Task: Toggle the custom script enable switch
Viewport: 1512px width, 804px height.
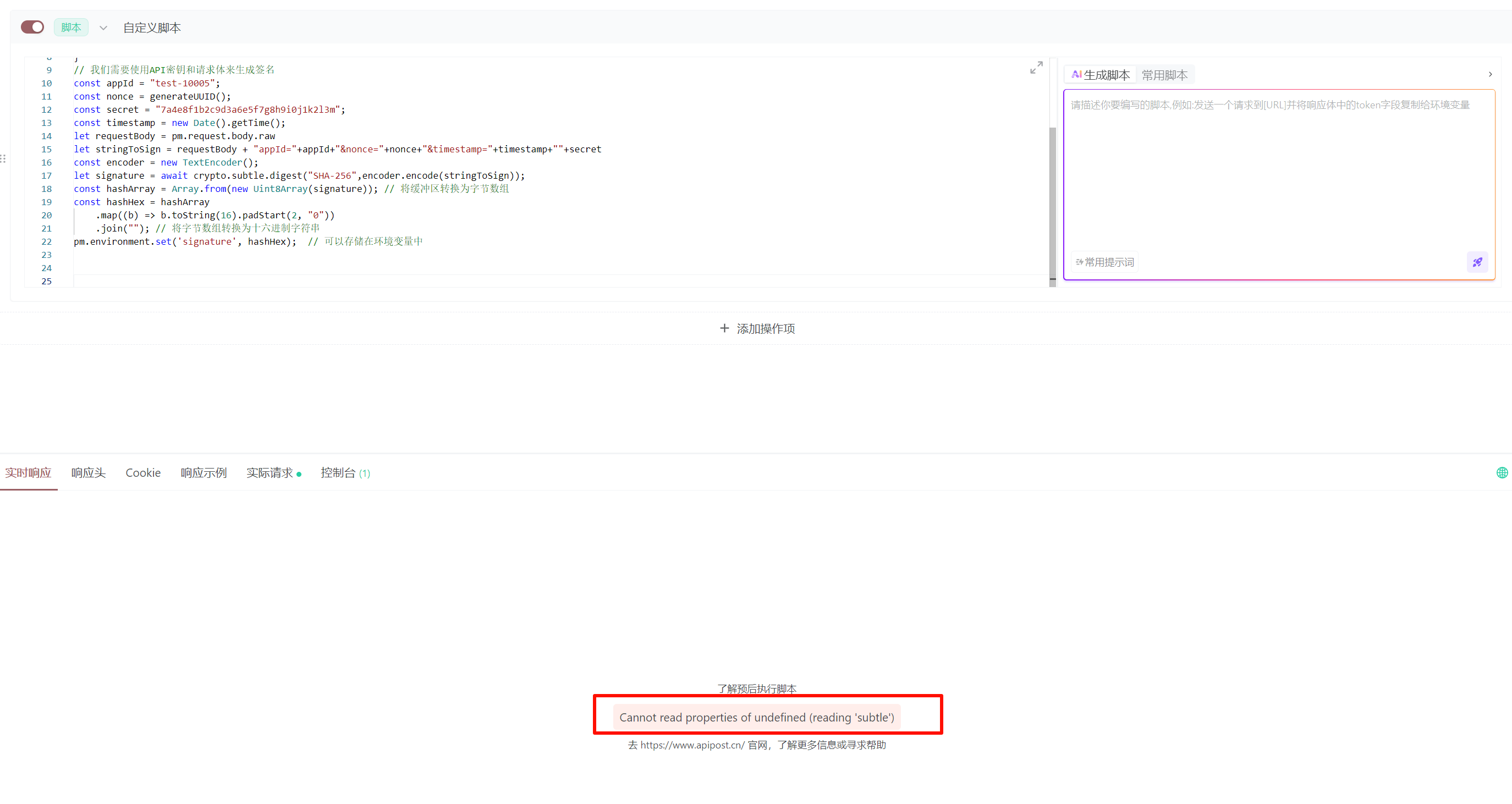Action: [x=32, y=27]
